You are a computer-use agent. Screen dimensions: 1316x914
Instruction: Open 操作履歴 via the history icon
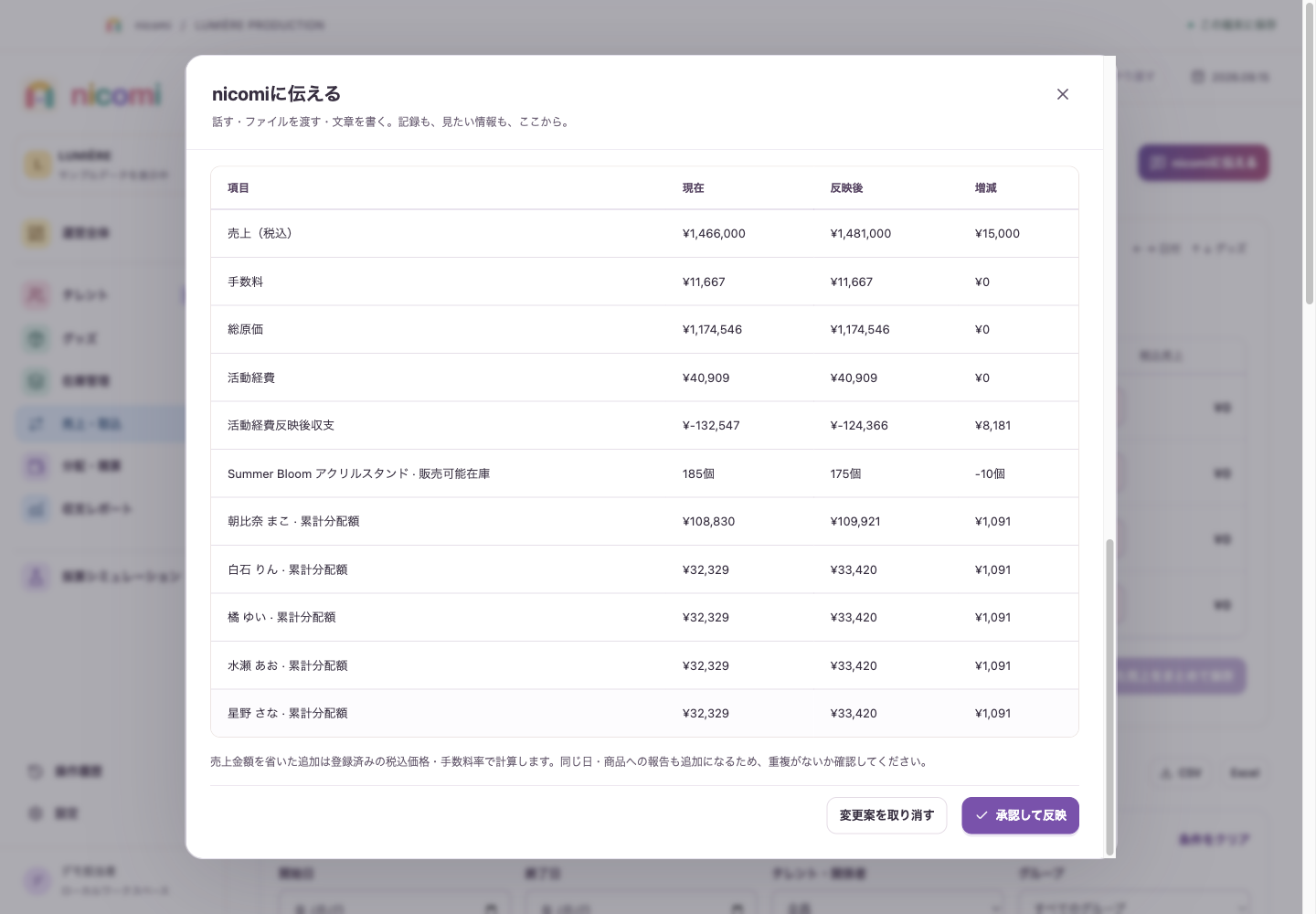36,771
